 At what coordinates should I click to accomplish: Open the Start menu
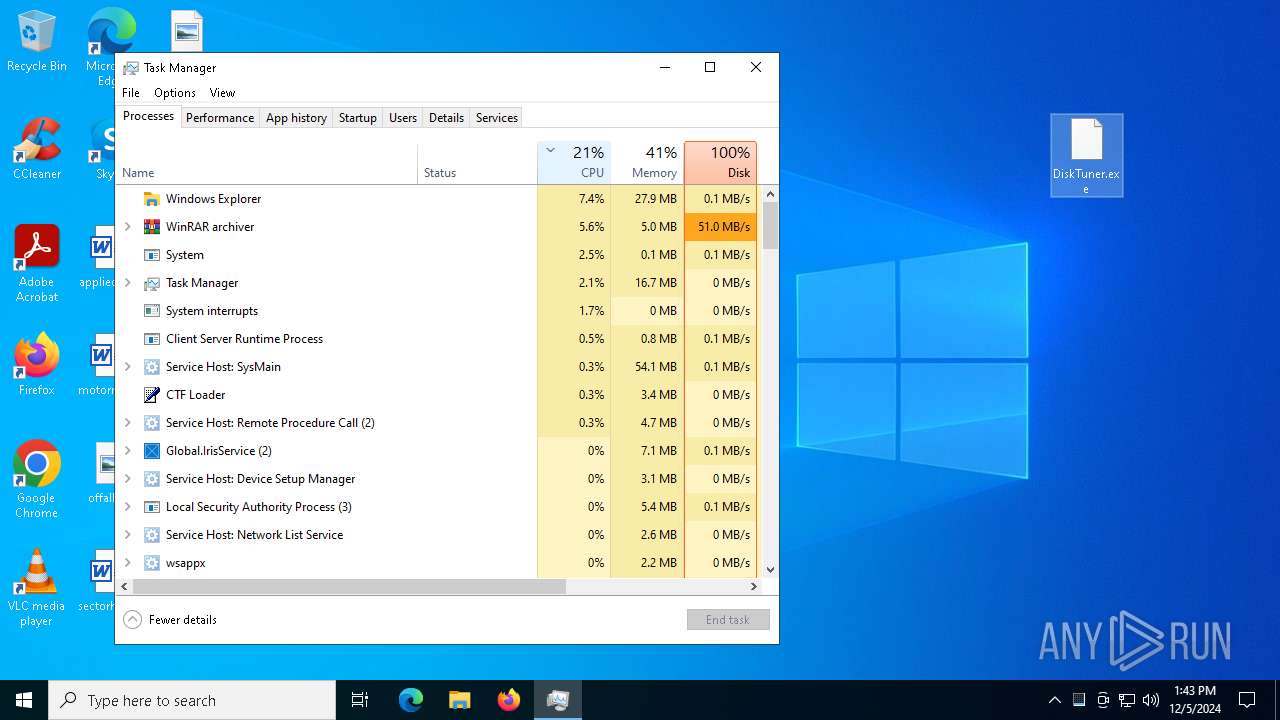(24, 700)
